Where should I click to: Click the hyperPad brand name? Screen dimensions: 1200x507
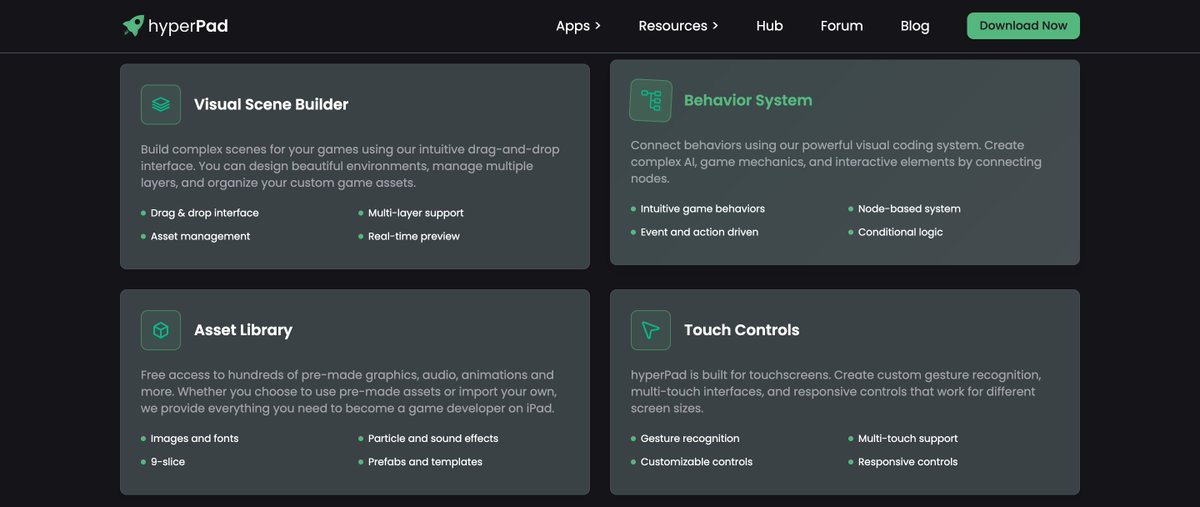pyautogui.click(x=188, y=26)
